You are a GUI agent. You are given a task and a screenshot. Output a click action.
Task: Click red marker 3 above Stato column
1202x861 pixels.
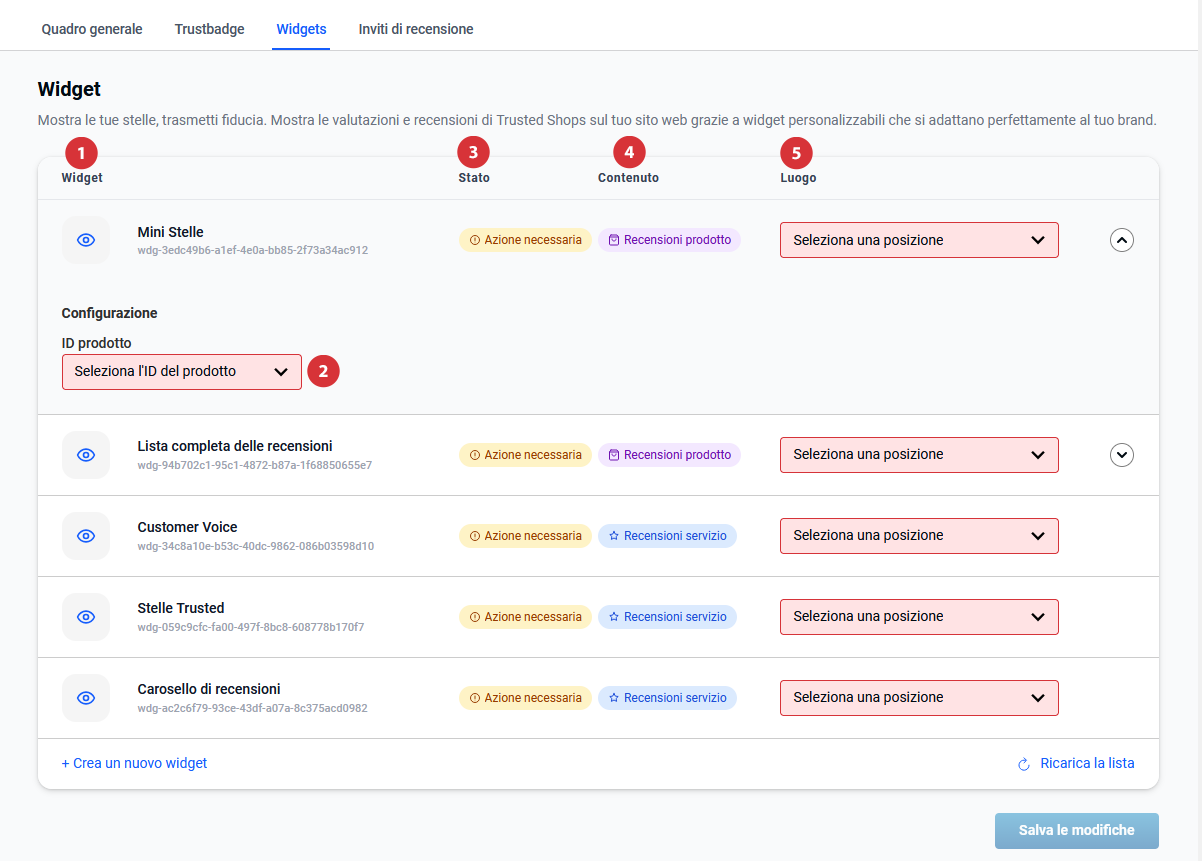pos(473,153)
